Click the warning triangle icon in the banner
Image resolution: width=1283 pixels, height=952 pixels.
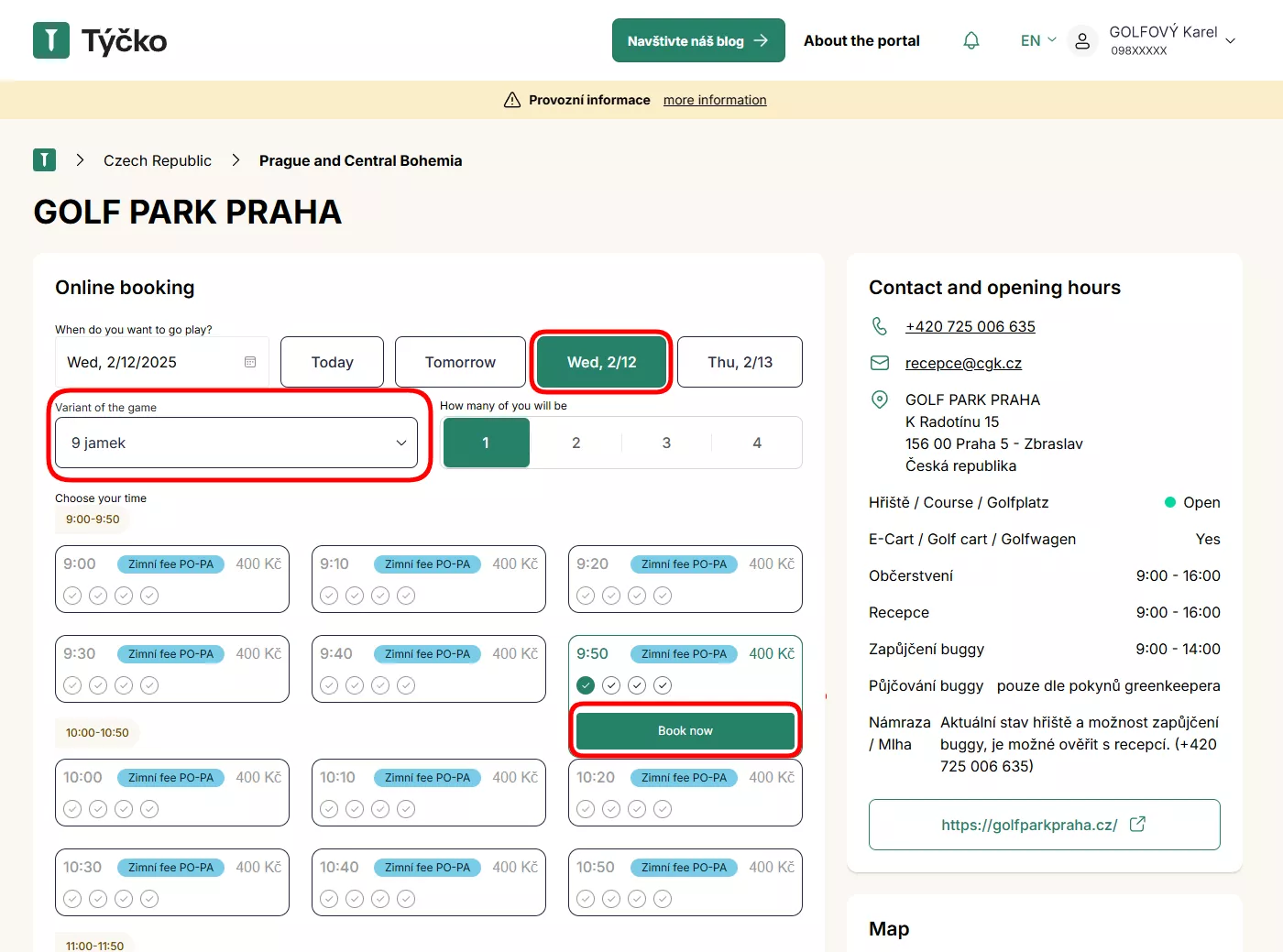[512, 100]
